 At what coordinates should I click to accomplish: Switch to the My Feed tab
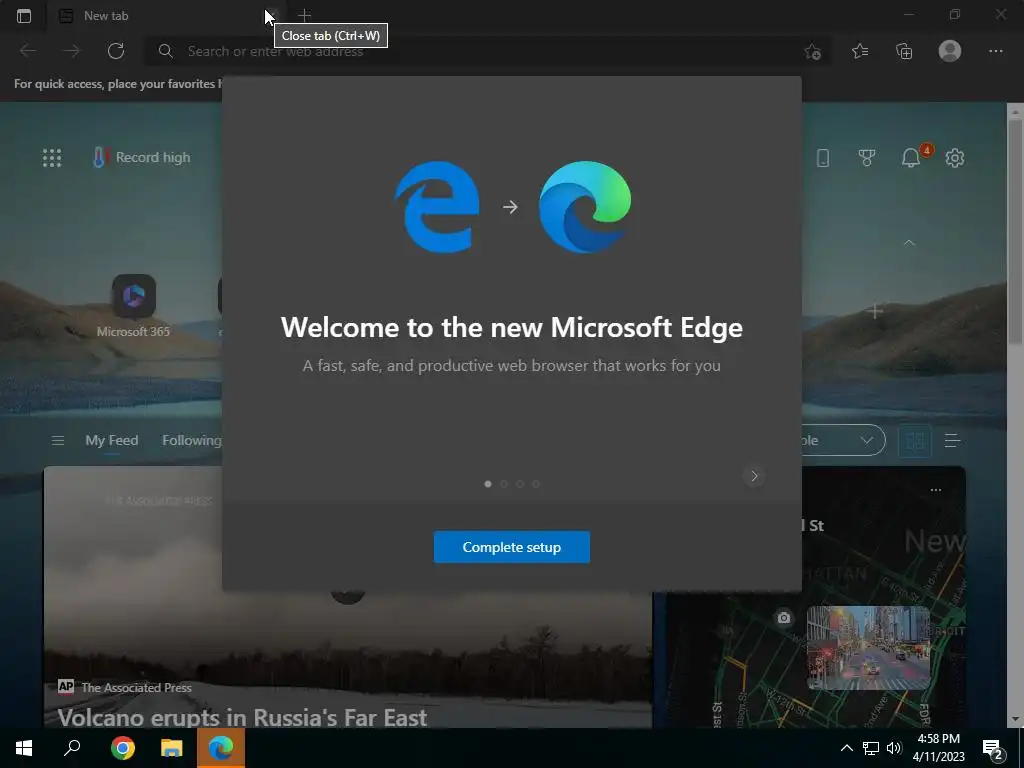[x=112, y=441]
